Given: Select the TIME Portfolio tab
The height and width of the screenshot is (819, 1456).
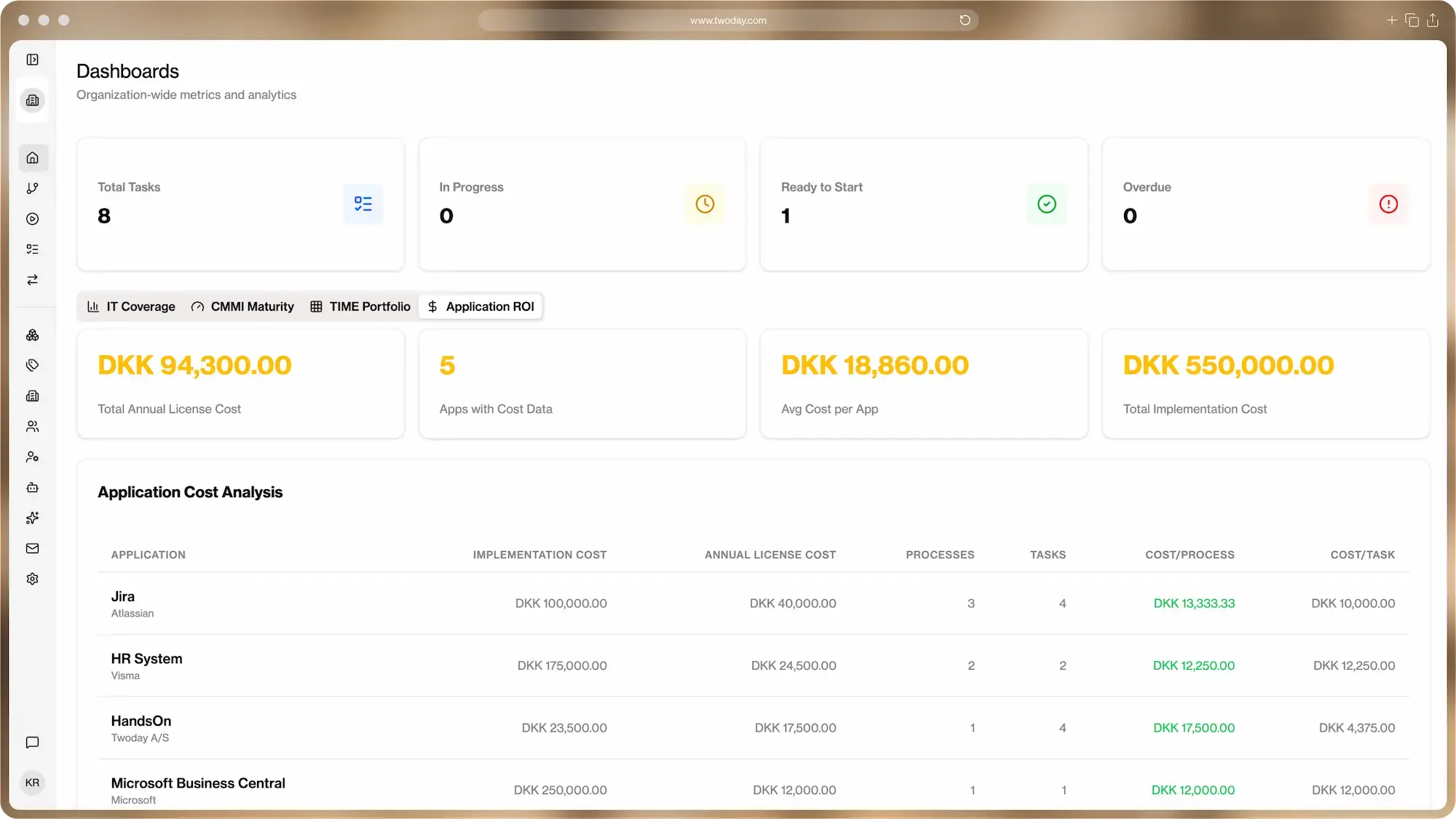Looking at the screenshot, I should (x=360, y=306).
